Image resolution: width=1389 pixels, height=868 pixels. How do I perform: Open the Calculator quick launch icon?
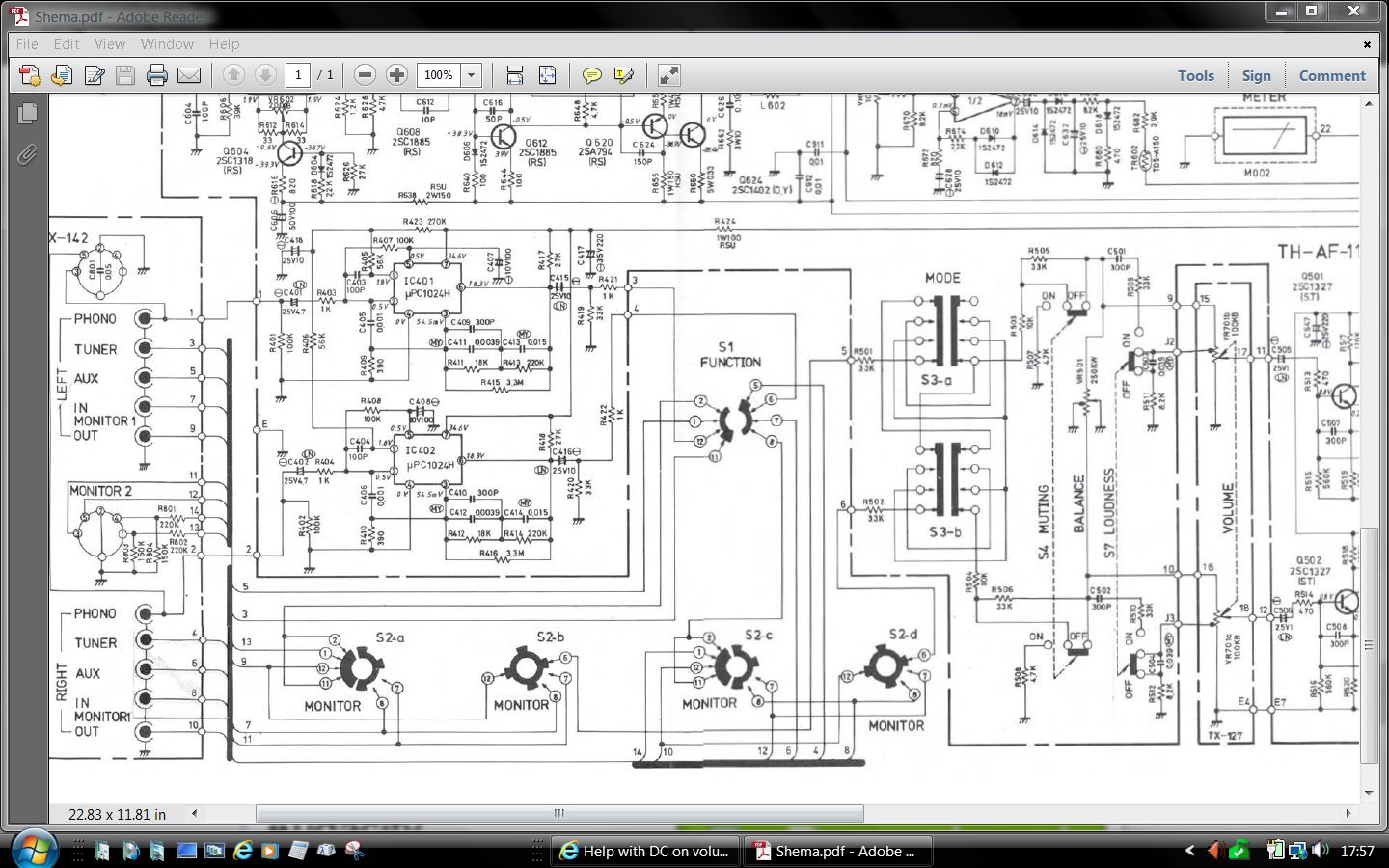pyautogui.click(x=298, y=851)
